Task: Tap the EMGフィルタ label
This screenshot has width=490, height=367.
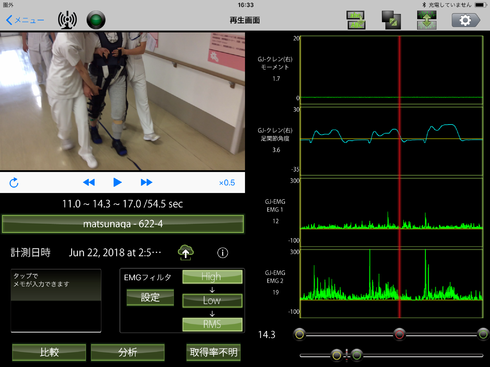Action: pyautogui.click(x=147, y=277)
